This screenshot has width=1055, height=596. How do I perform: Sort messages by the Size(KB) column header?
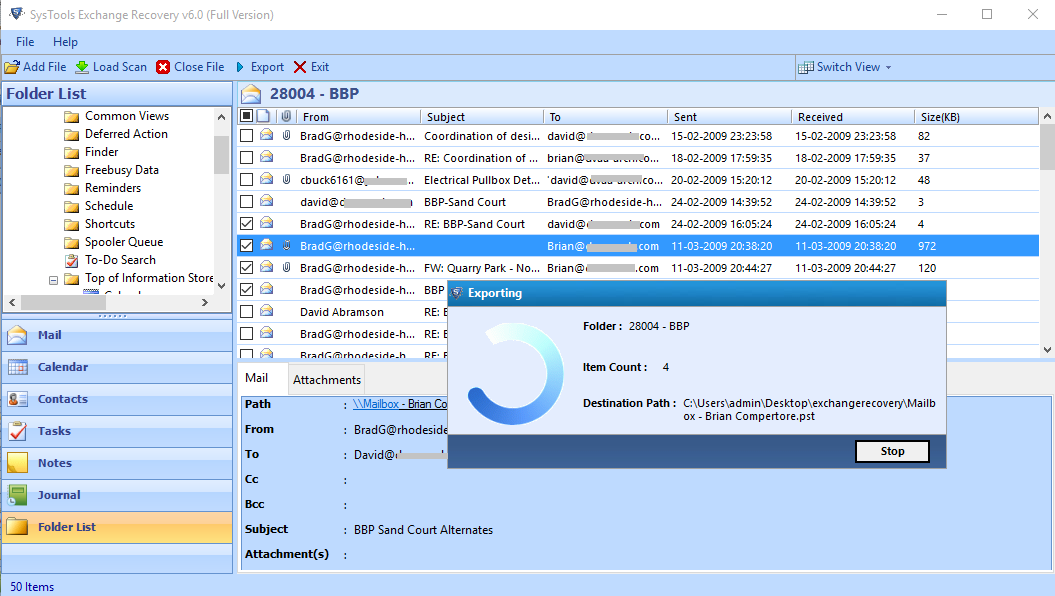click(x=976, y=116)
